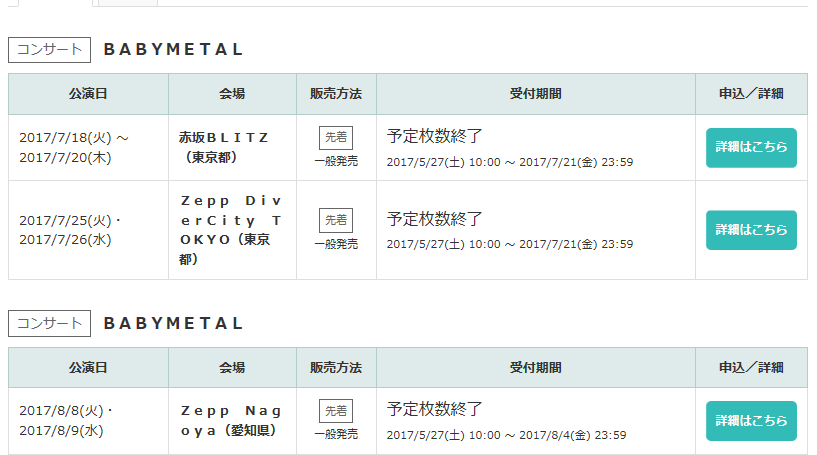Screen dimensions: 817x455
Task: Click the 会場 header in the first table
Action: (232, 94)
